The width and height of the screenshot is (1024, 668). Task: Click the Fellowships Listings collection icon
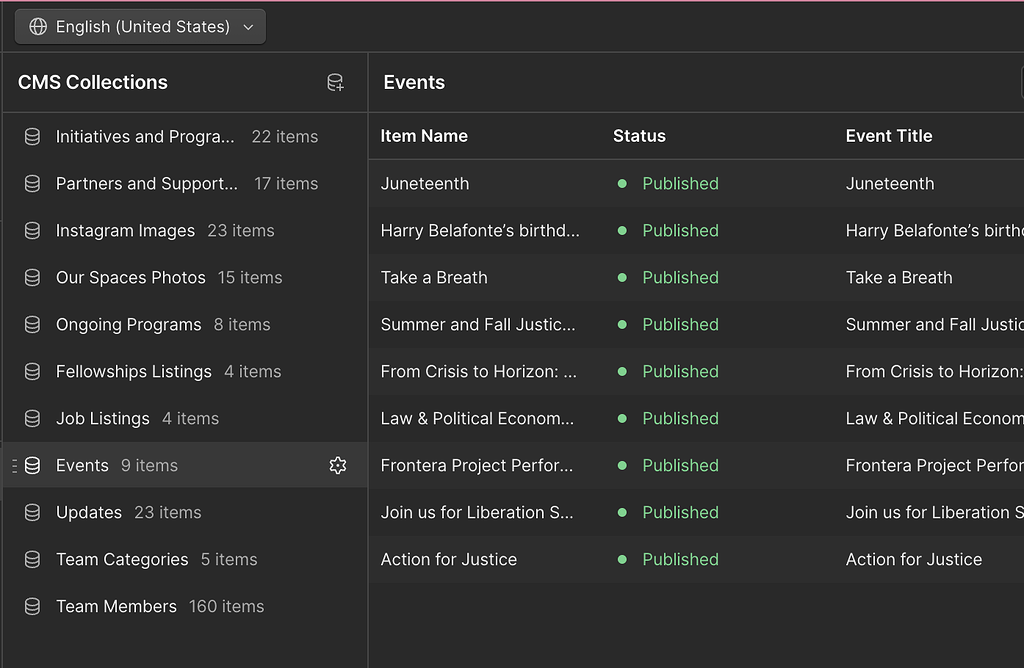[31, 371]
